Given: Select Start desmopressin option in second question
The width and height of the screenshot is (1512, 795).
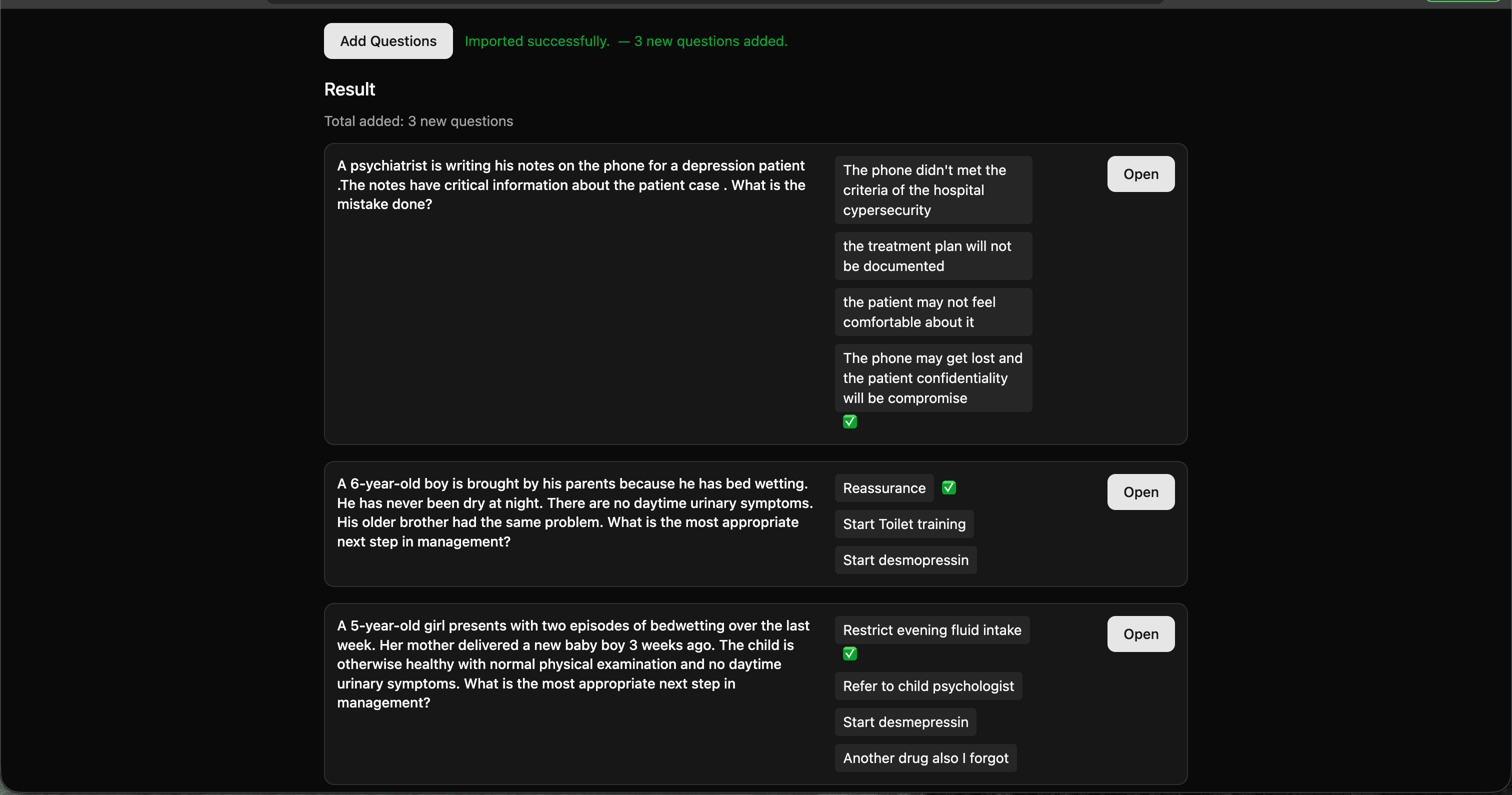Looking at the screenshot, I should point(905,560).
